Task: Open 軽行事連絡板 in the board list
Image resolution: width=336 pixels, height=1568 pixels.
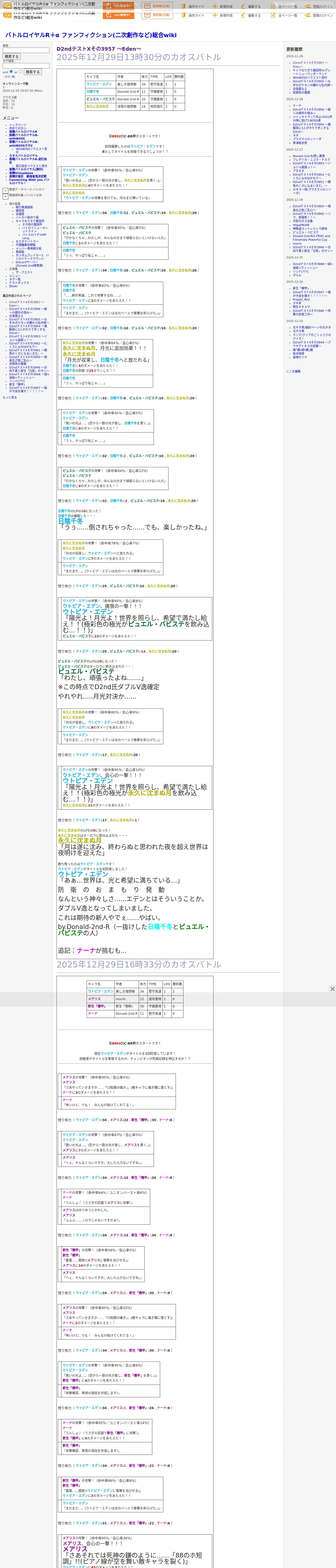Action: point(24,207)
